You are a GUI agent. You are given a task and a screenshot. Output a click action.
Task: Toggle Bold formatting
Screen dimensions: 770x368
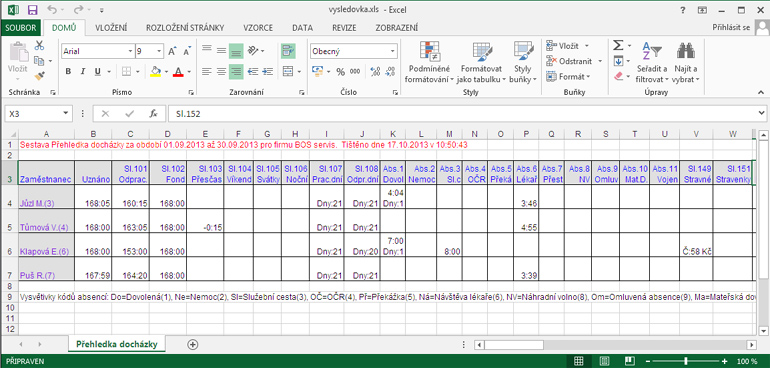click(x=68, y=72)
